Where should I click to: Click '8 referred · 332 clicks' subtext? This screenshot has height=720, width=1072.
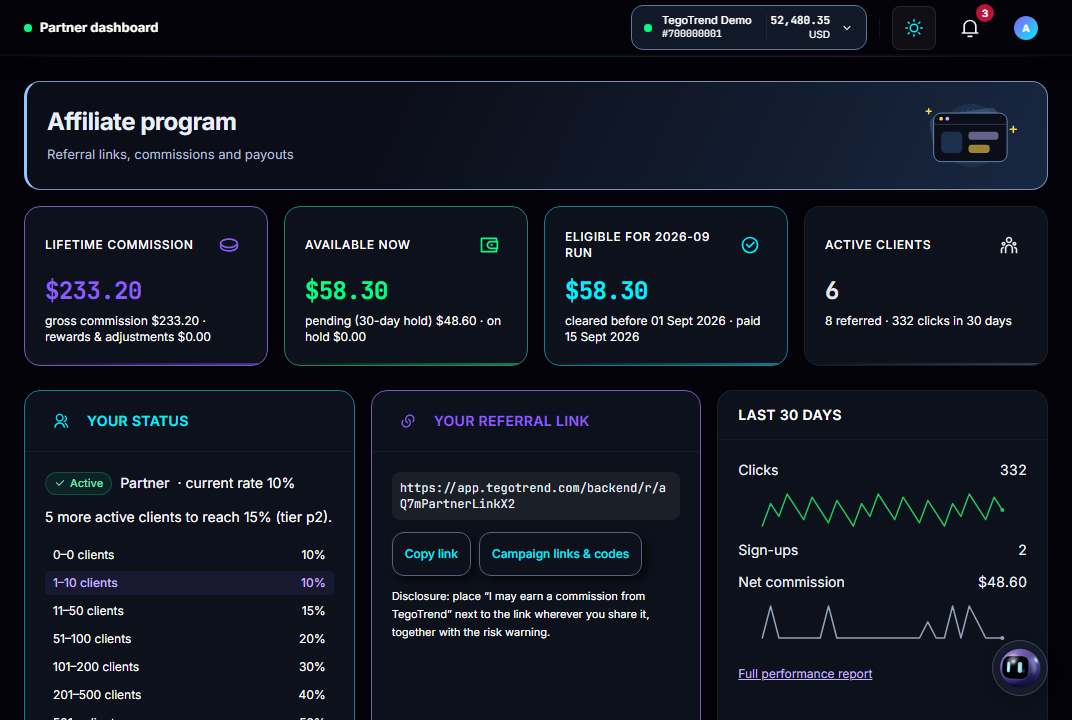coord(918,321)
